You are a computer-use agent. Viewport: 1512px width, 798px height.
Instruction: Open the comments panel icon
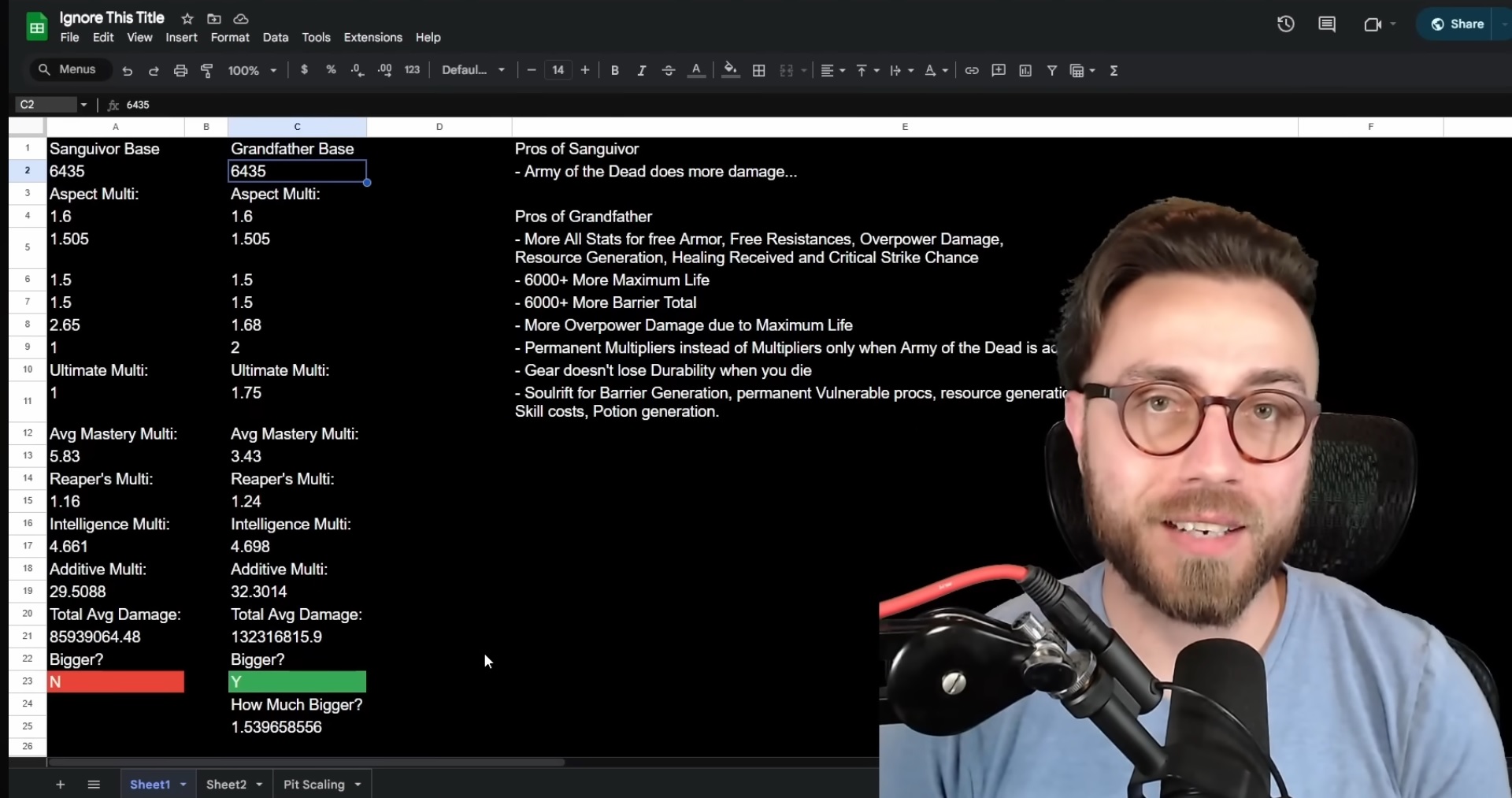click(1327, 24)
